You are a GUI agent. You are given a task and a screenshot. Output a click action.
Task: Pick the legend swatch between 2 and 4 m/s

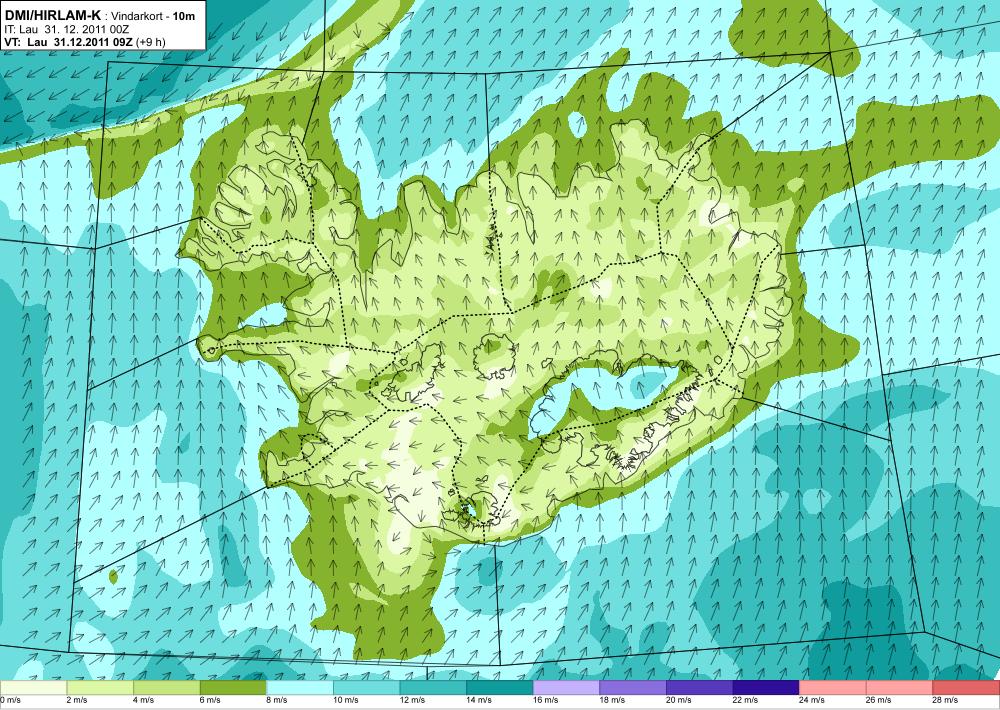(99, 687)
